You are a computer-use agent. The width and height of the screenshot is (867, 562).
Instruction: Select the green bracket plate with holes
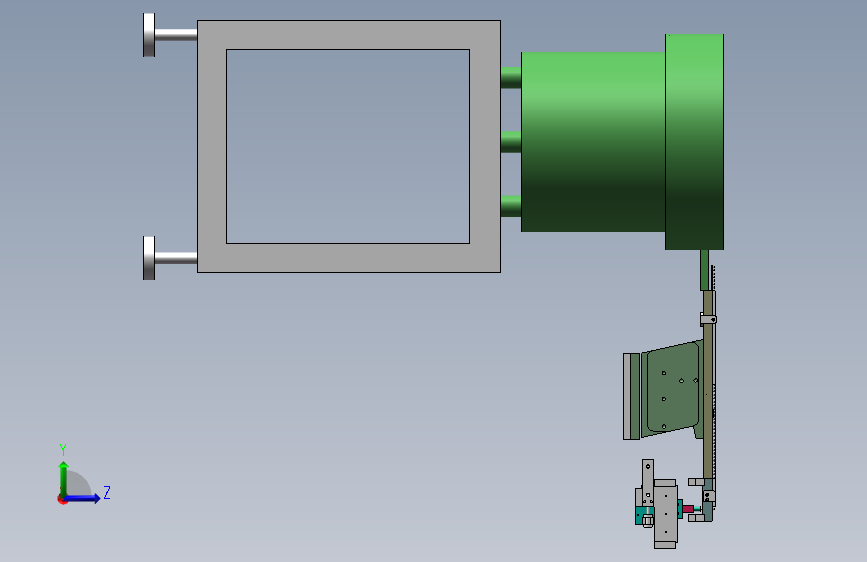point(671,389)
